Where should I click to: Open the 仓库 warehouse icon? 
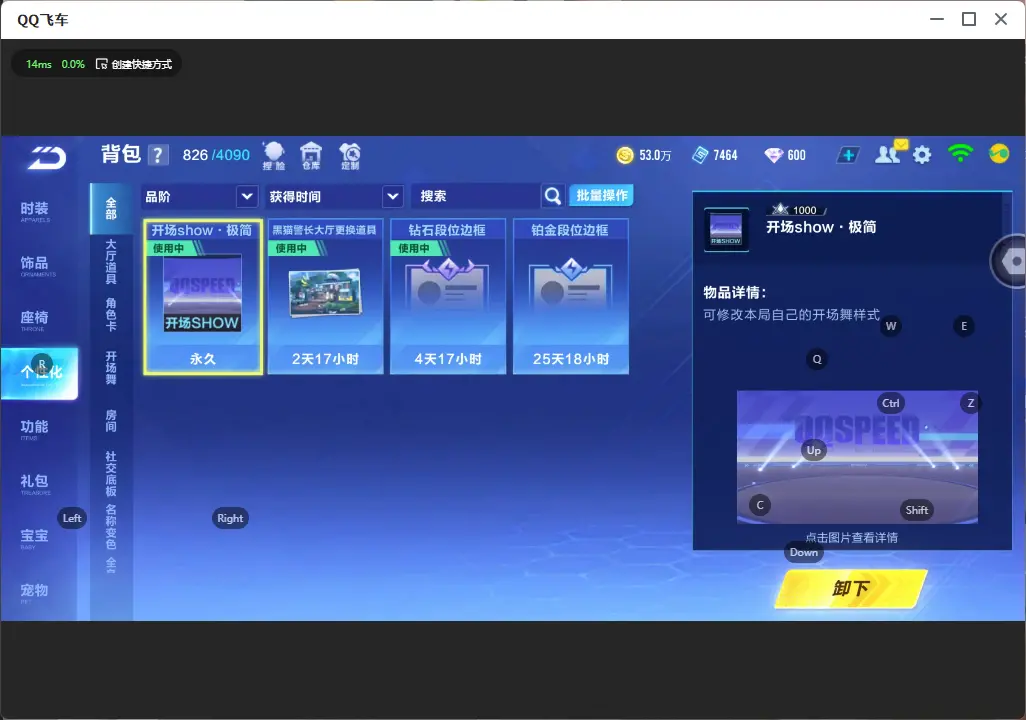tap(311, 156)
